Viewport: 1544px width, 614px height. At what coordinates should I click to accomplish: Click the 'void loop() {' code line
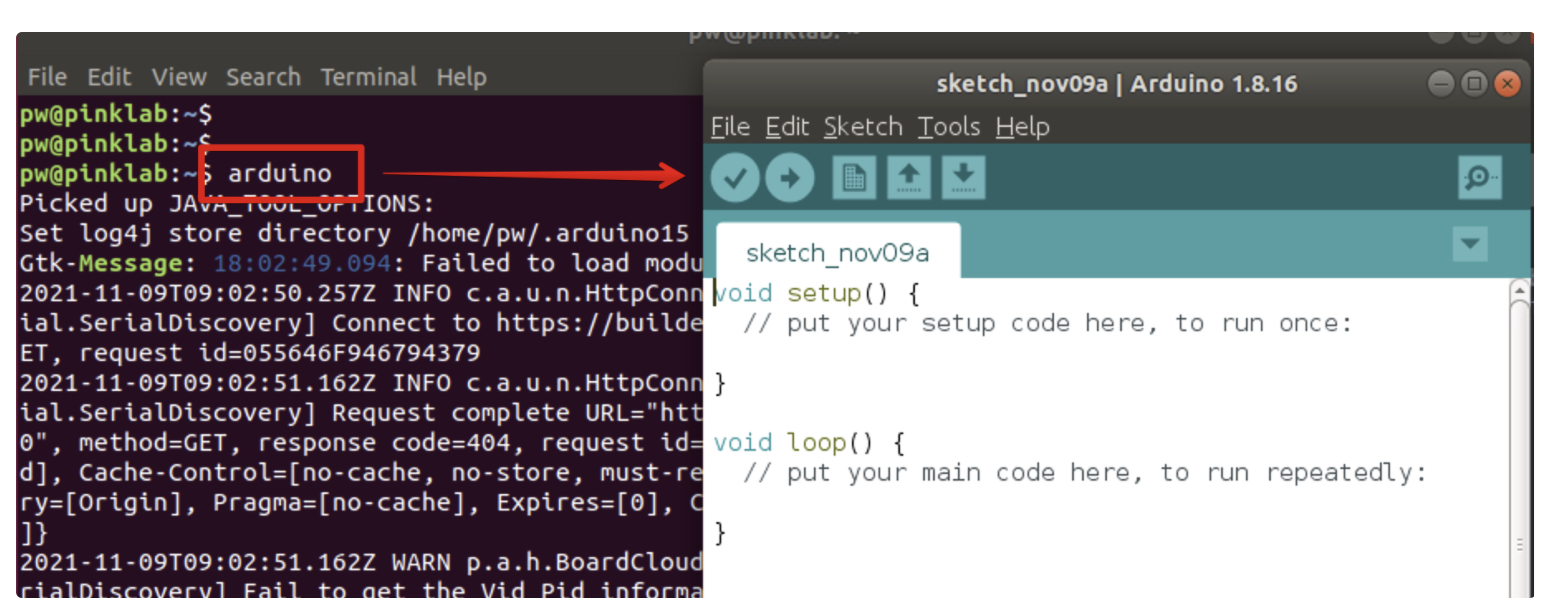[x=808, y=443]
